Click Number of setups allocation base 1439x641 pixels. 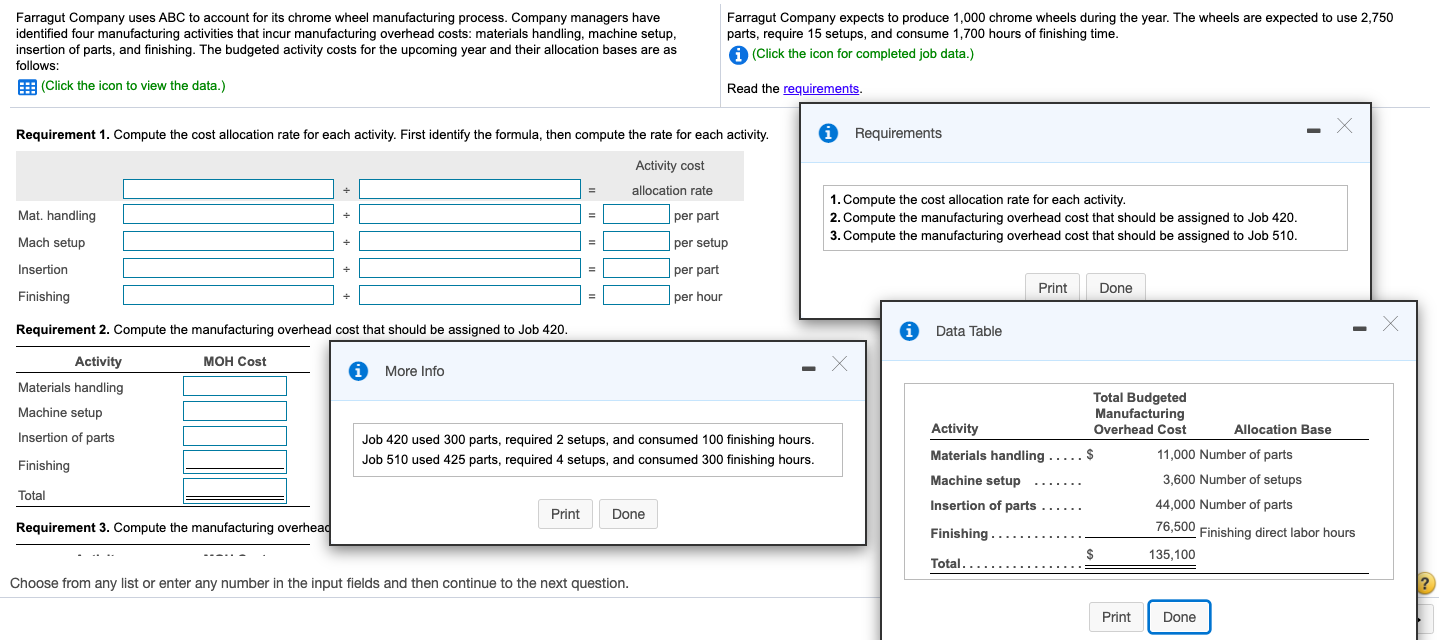tap(1250, 480)
